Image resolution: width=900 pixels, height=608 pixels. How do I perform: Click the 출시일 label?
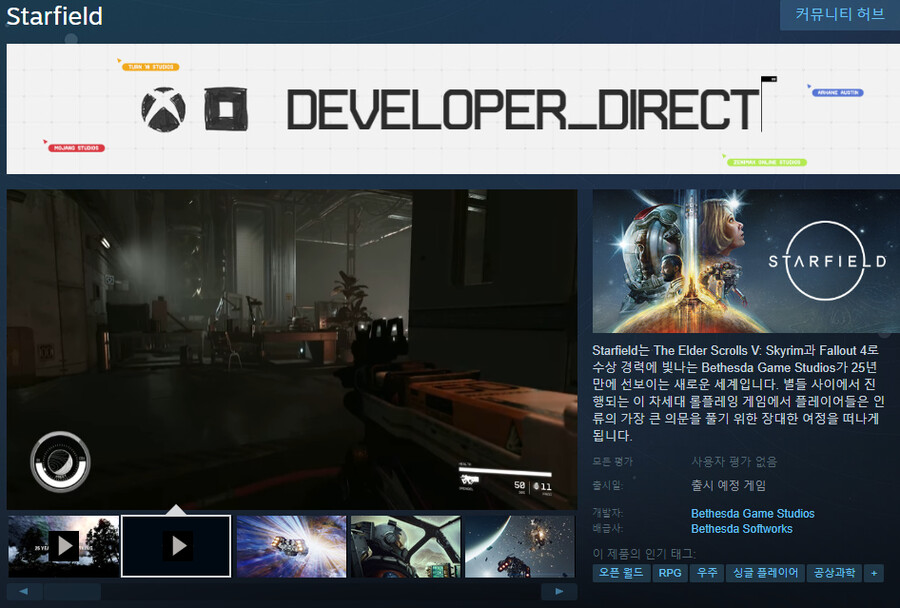click(x=608, y=485)
